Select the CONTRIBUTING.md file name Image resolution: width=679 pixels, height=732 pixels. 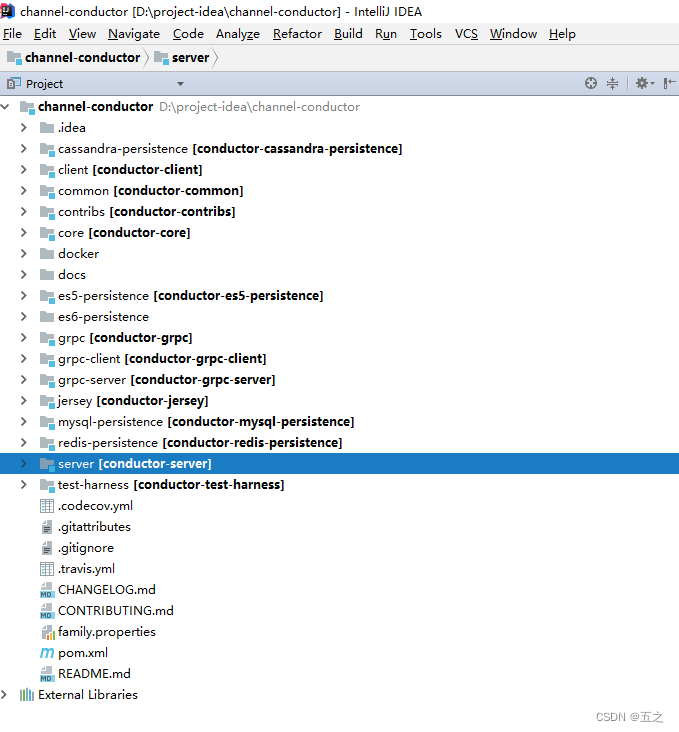coord(116,611)
